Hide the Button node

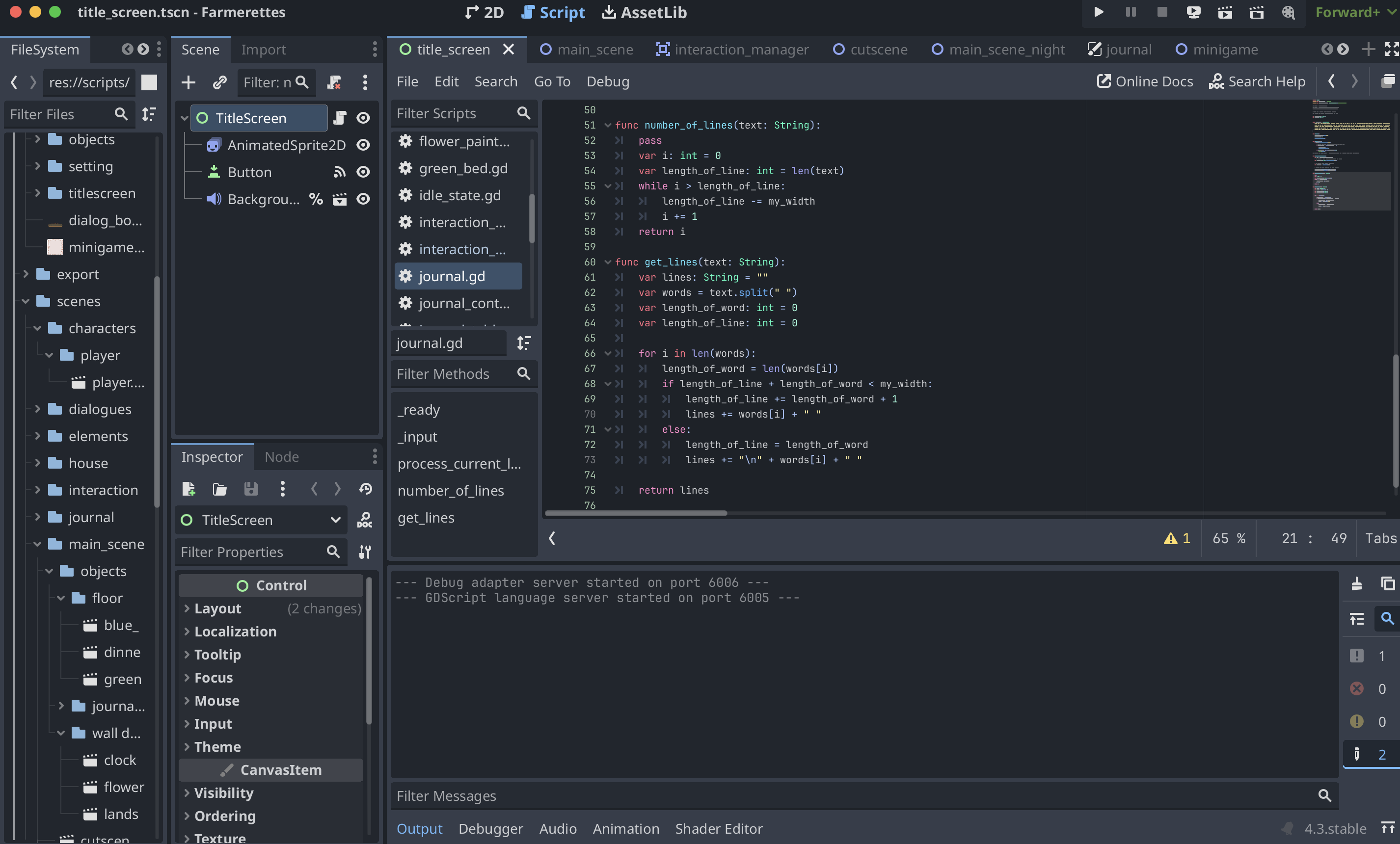pyautogui.click(x=363, y=172)
